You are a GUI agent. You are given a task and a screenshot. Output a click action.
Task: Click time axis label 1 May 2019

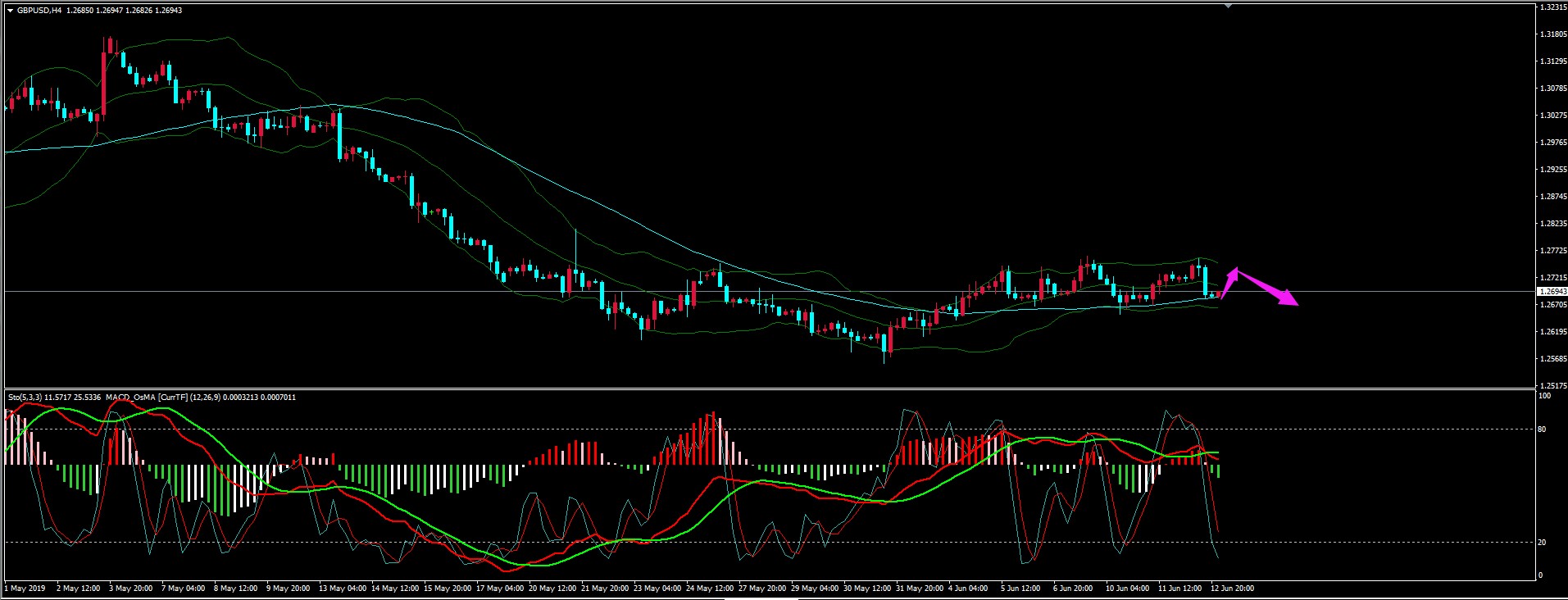coord(26,589)
